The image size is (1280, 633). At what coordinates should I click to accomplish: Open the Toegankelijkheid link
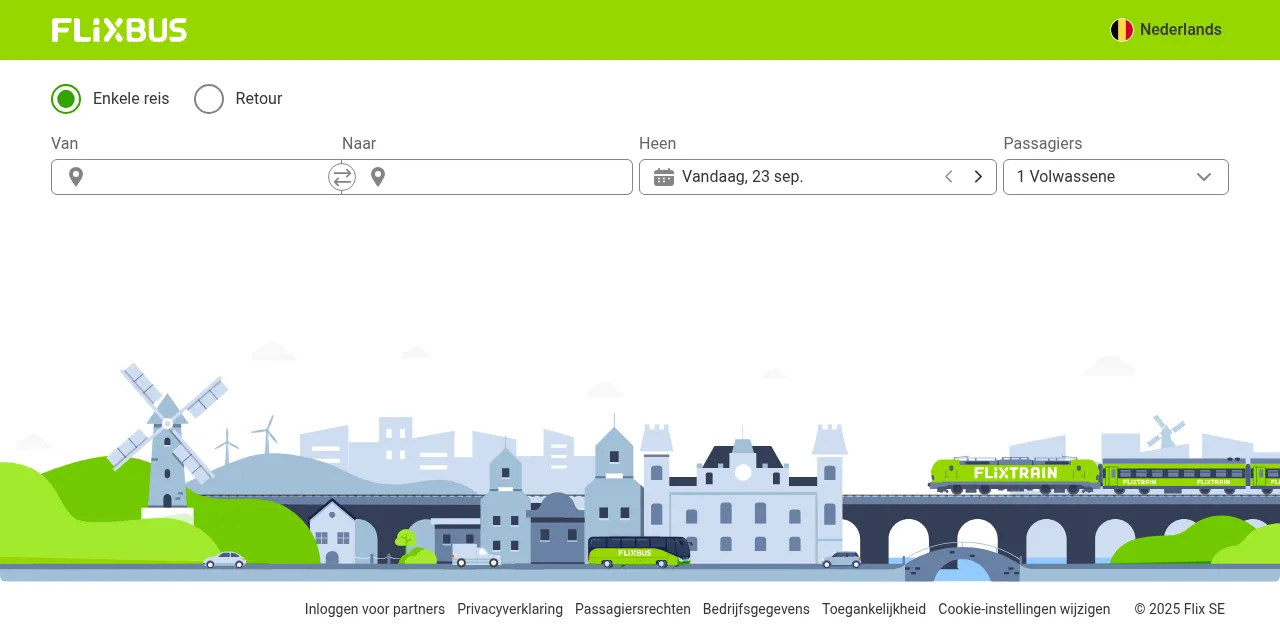874,609
